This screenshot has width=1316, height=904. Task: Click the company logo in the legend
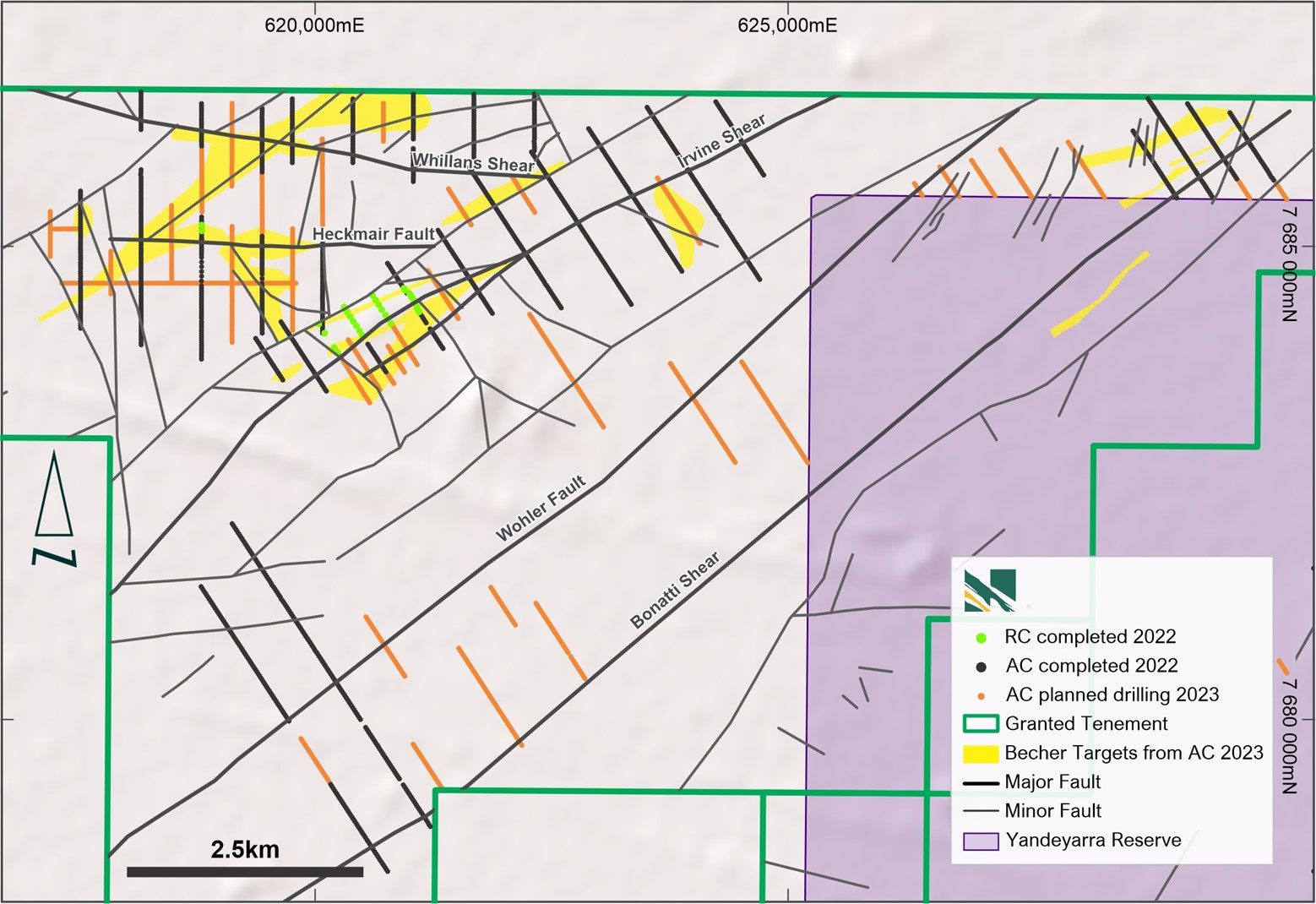[x=990, y=590]
